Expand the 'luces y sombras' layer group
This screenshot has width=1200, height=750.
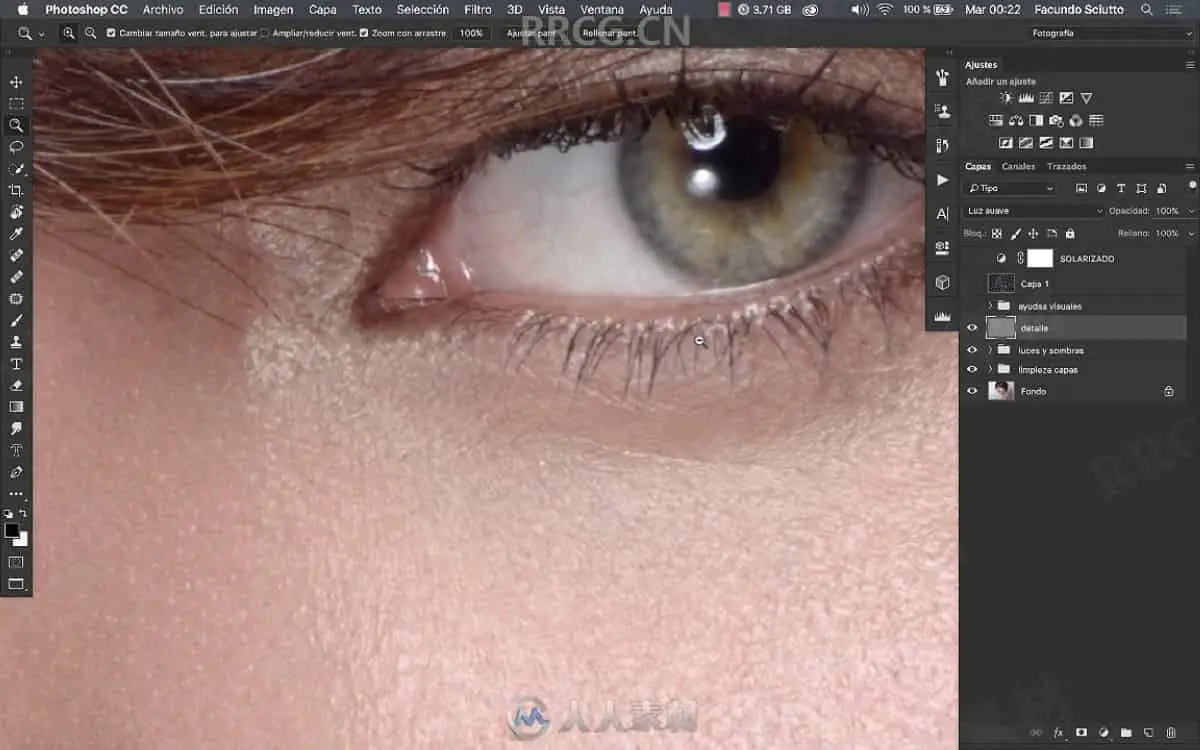(x=990, y=350)
